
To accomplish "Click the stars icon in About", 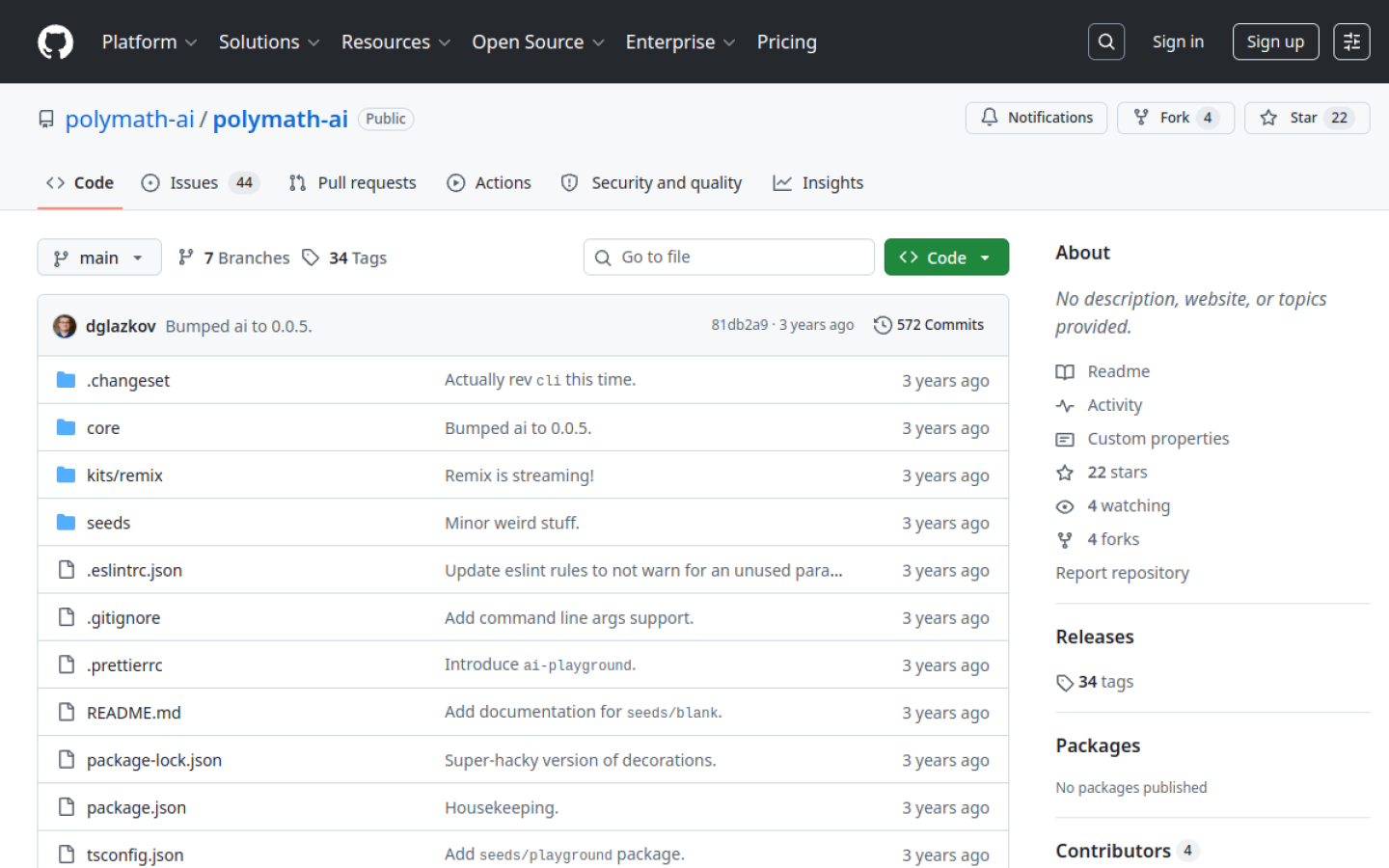I will click(1065, 473).
